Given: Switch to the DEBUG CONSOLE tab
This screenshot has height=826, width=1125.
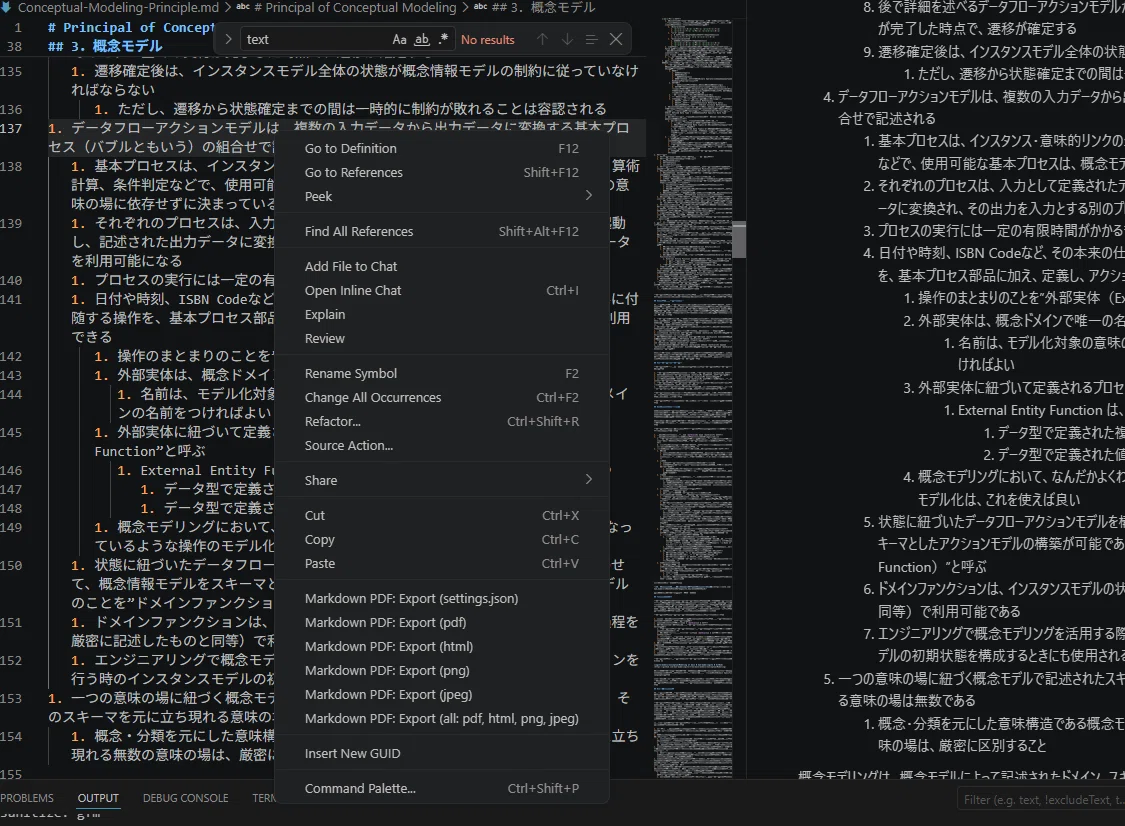Looking at the screenshot, I should tap(186, 798).
